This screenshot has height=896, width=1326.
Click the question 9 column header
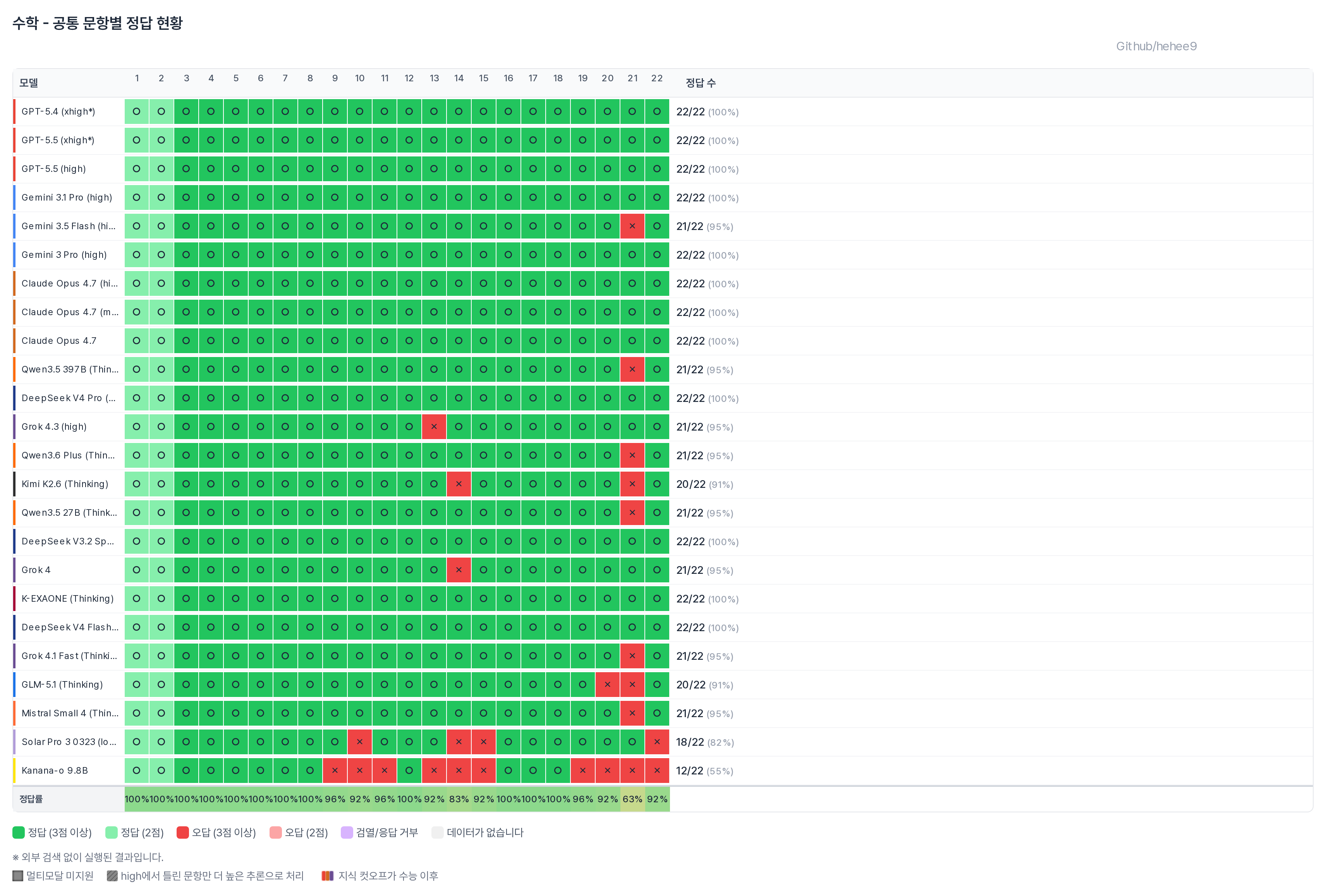tap(335, 78)
